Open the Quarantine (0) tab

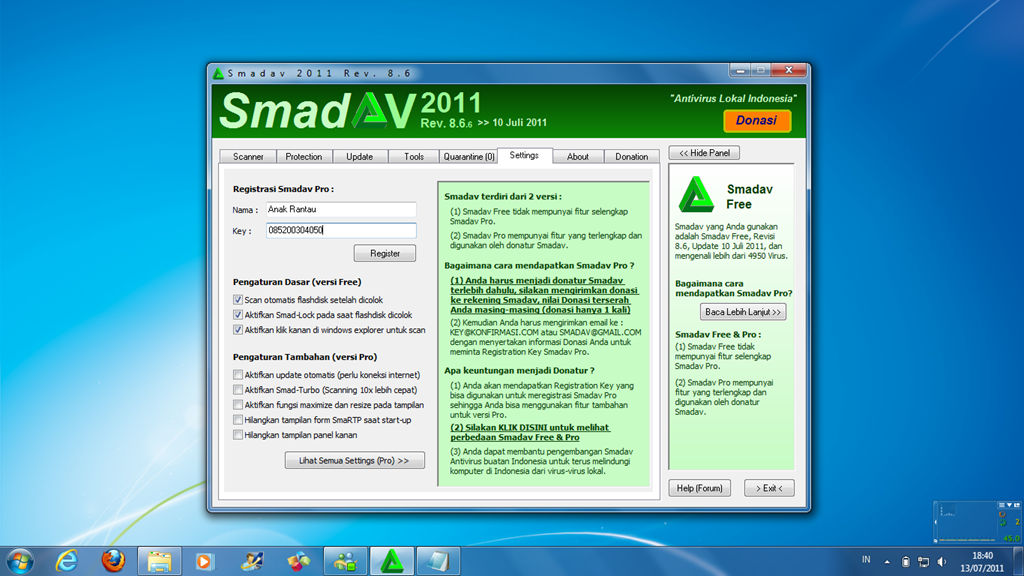468,157
